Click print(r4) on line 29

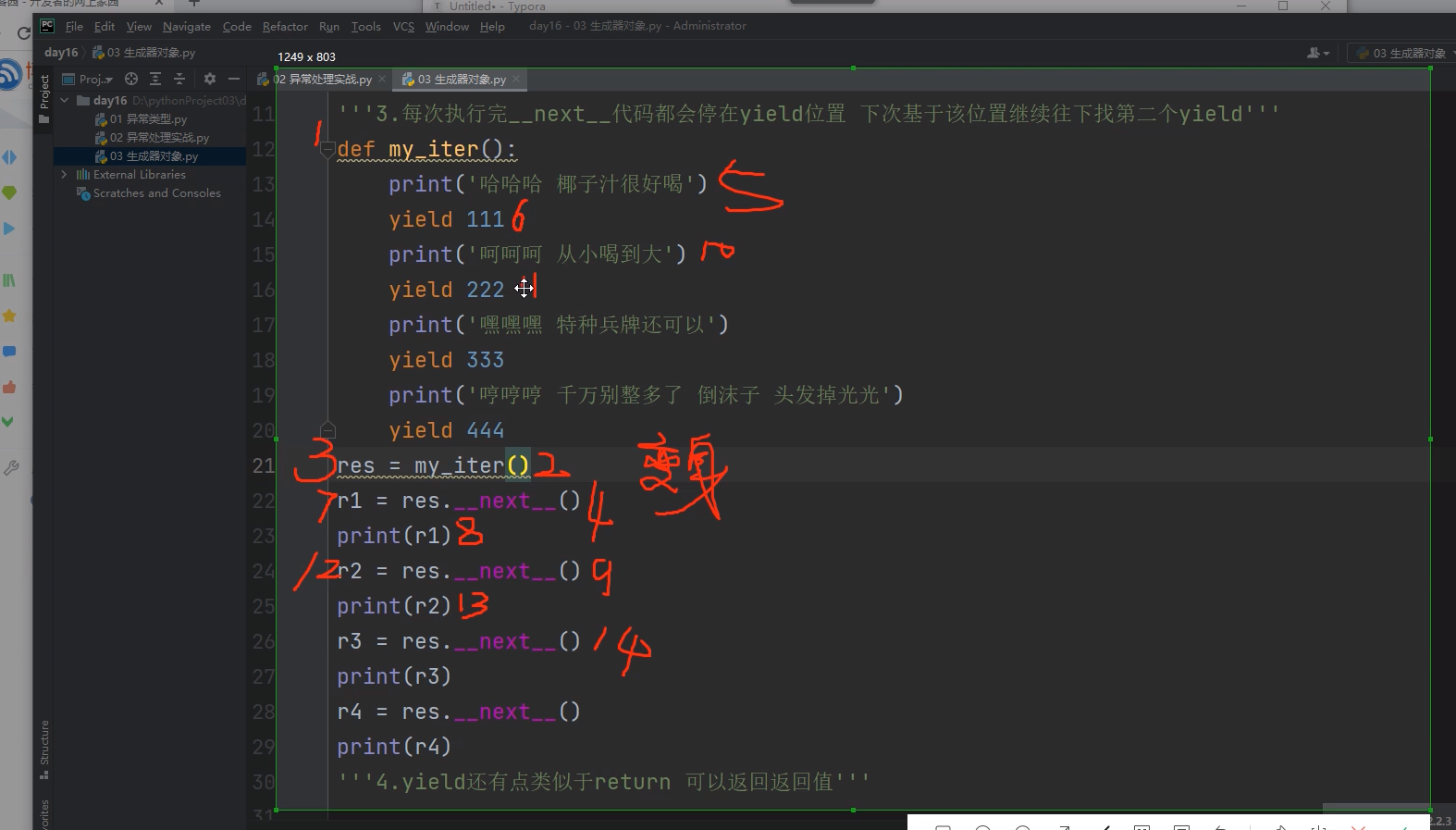point(394,747)
